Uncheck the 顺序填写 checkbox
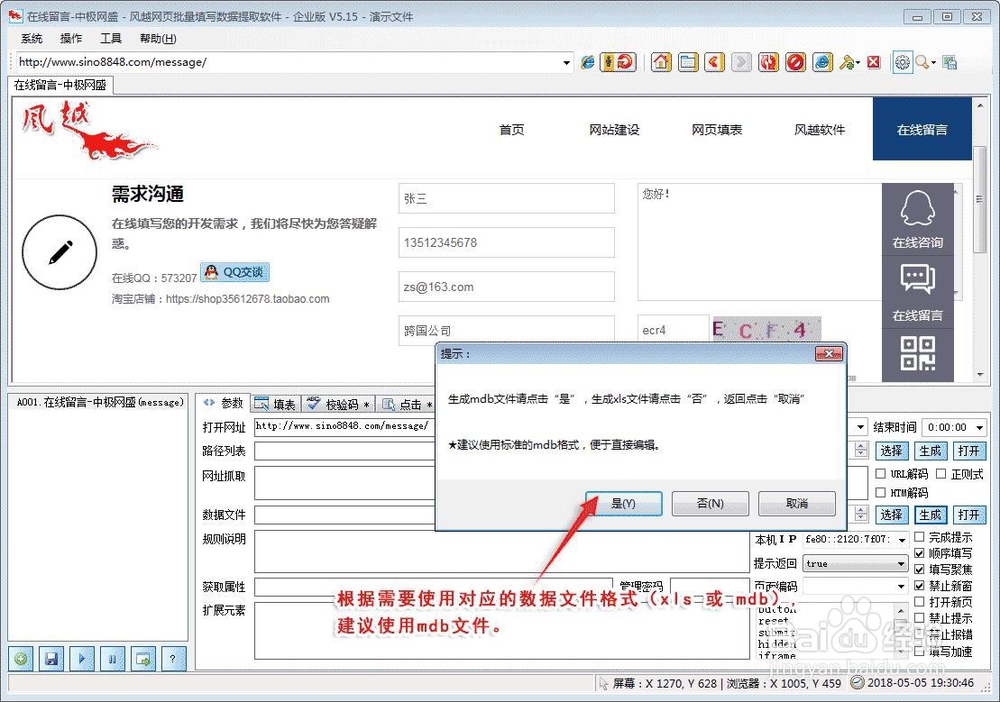The height and width of the screenshot is (702, 1000). (919, 553)
